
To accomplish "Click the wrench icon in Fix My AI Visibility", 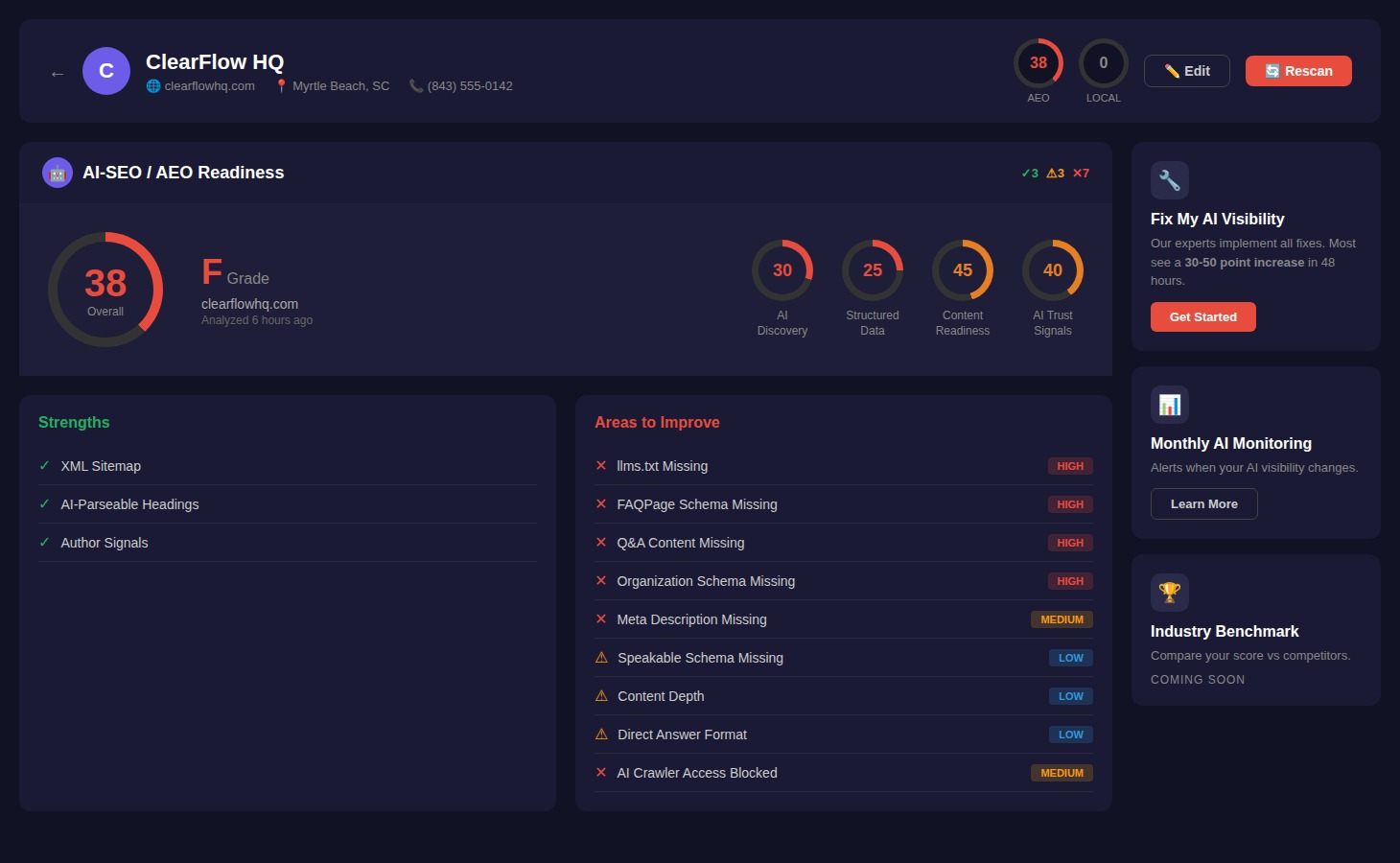I will pyautogui.click(x=1169, y=180).
